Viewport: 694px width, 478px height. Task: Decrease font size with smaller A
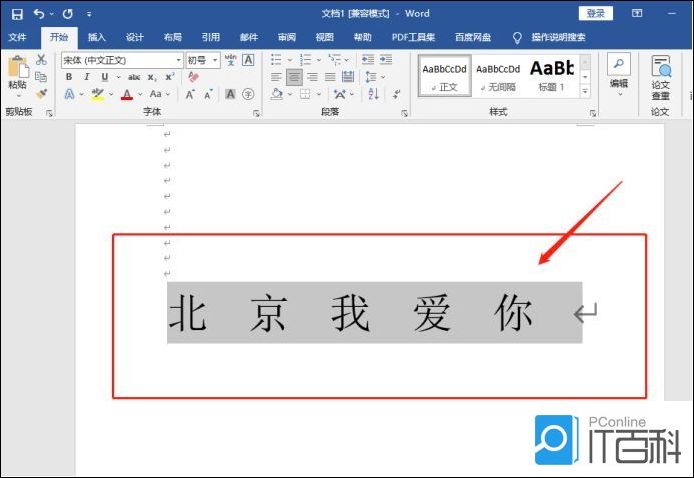point(208,94)
